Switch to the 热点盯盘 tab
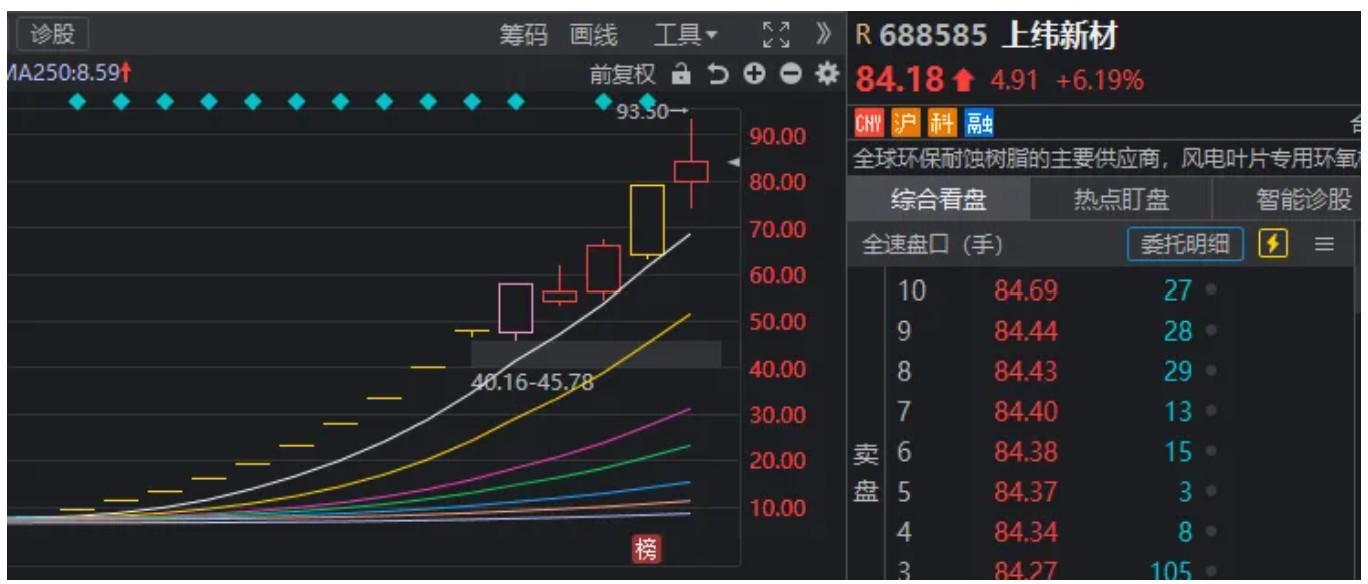1368x584 pixels. point(1121,200)
